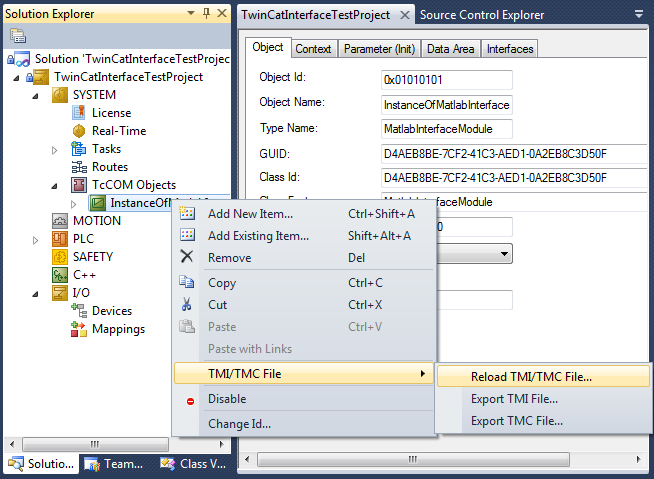The width and height of the screenshot is (654, 479).
Task: Click the Add New Item menu icon
Action: pos(187,213)
